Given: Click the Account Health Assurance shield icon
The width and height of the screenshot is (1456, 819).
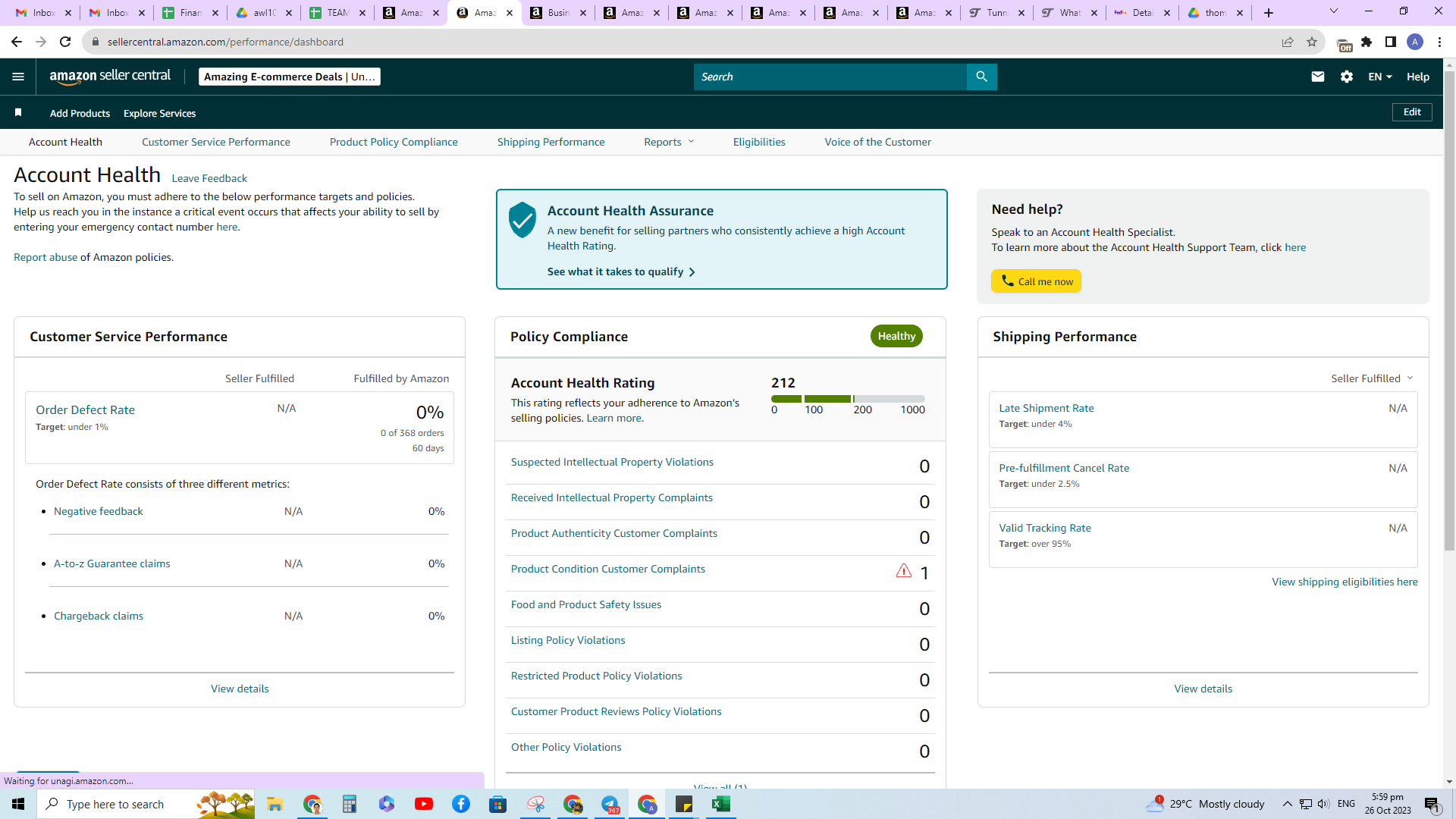Looking at the screenshot, I should pos(522,220).
